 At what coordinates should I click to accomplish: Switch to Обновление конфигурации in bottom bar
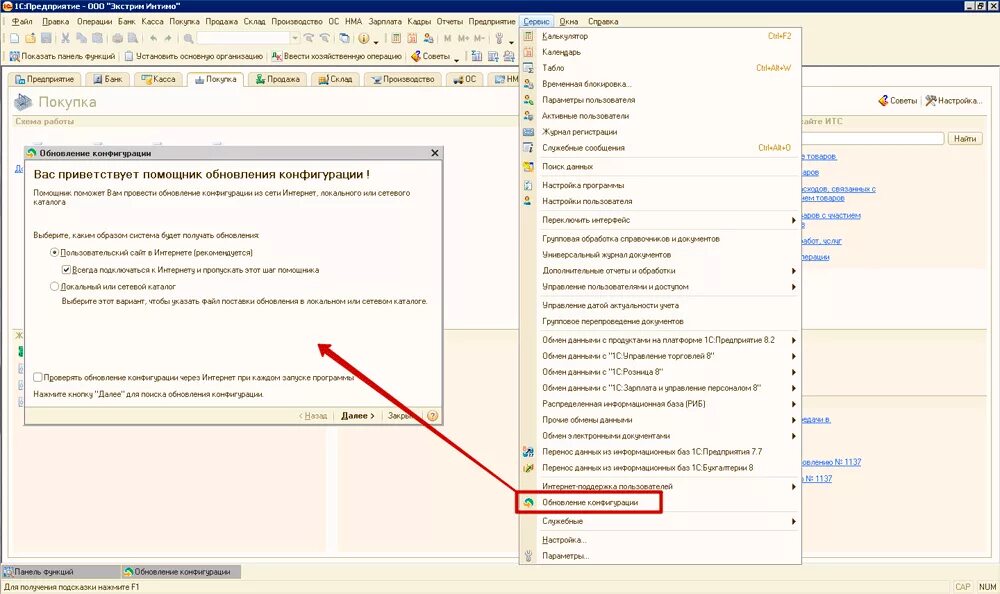[181, 572]
